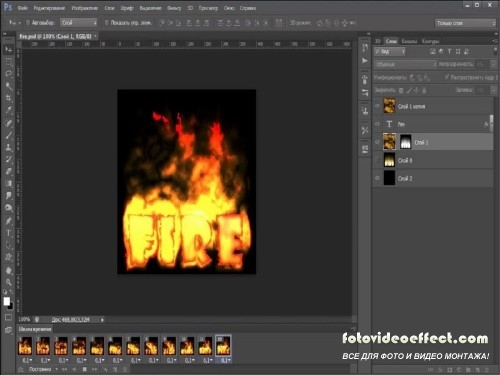
Task: Select animation frame 1 thumbnail
Action: point(25,346)
